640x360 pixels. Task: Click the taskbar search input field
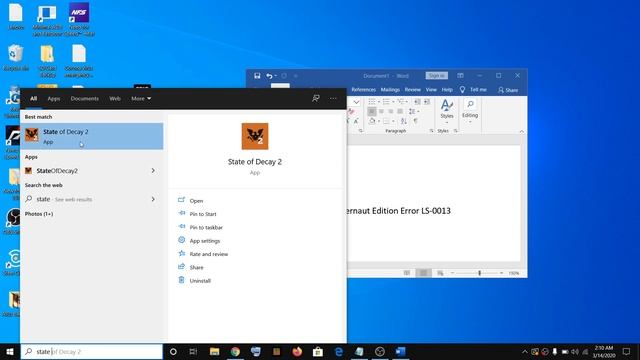pos(92,351)
